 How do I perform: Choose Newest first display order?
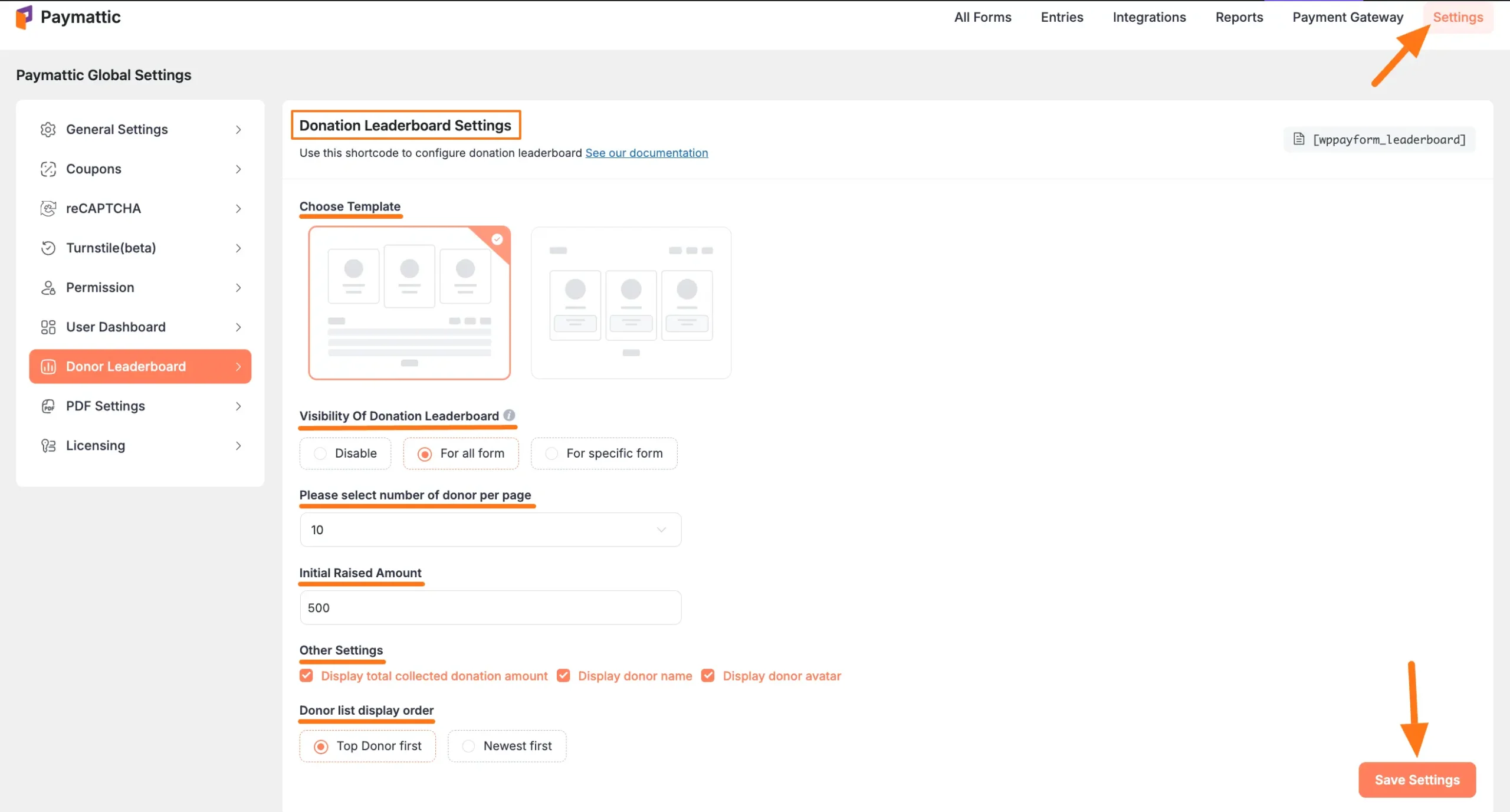click(507, 746)
